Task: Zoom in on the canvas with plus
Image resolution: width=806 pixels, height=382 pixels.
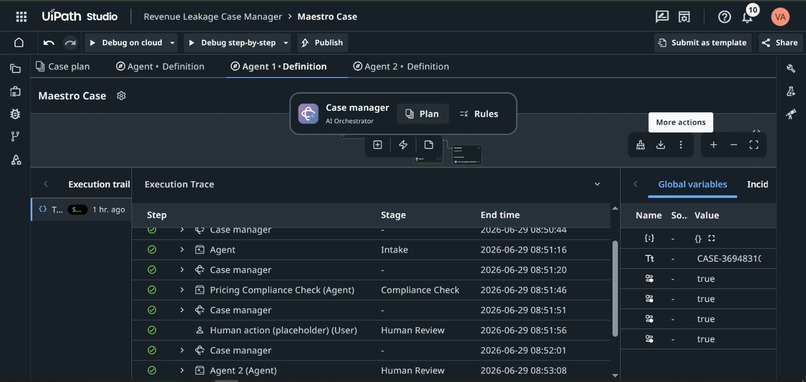Action: 713,145
